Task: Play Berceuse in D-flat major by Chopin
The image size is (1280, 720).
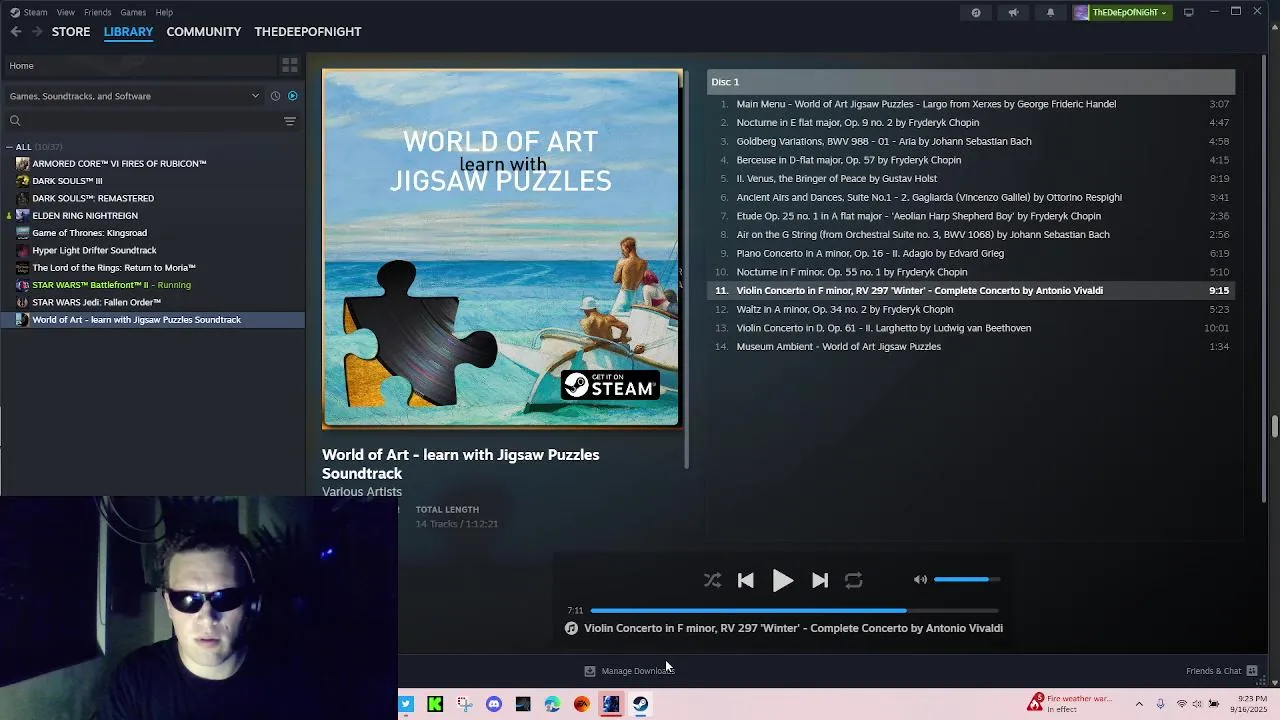Action: pos(971,160)
